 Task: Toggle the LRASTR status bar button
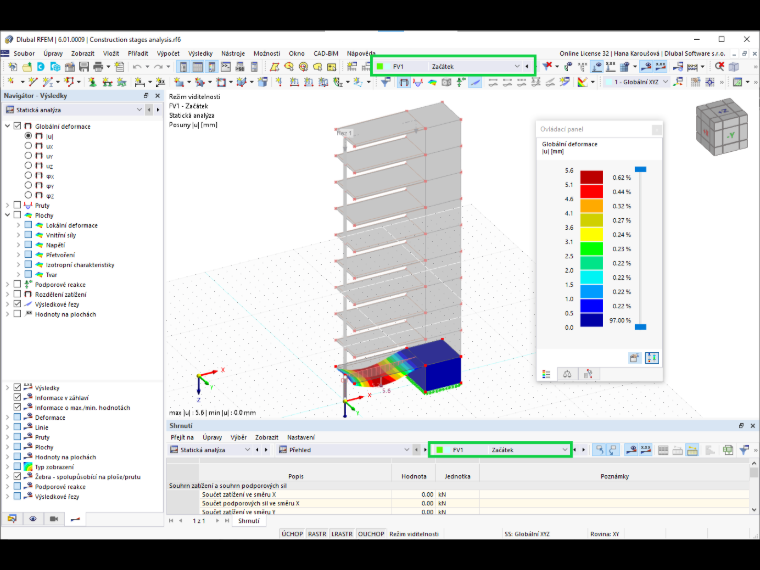tap(342, 534)
